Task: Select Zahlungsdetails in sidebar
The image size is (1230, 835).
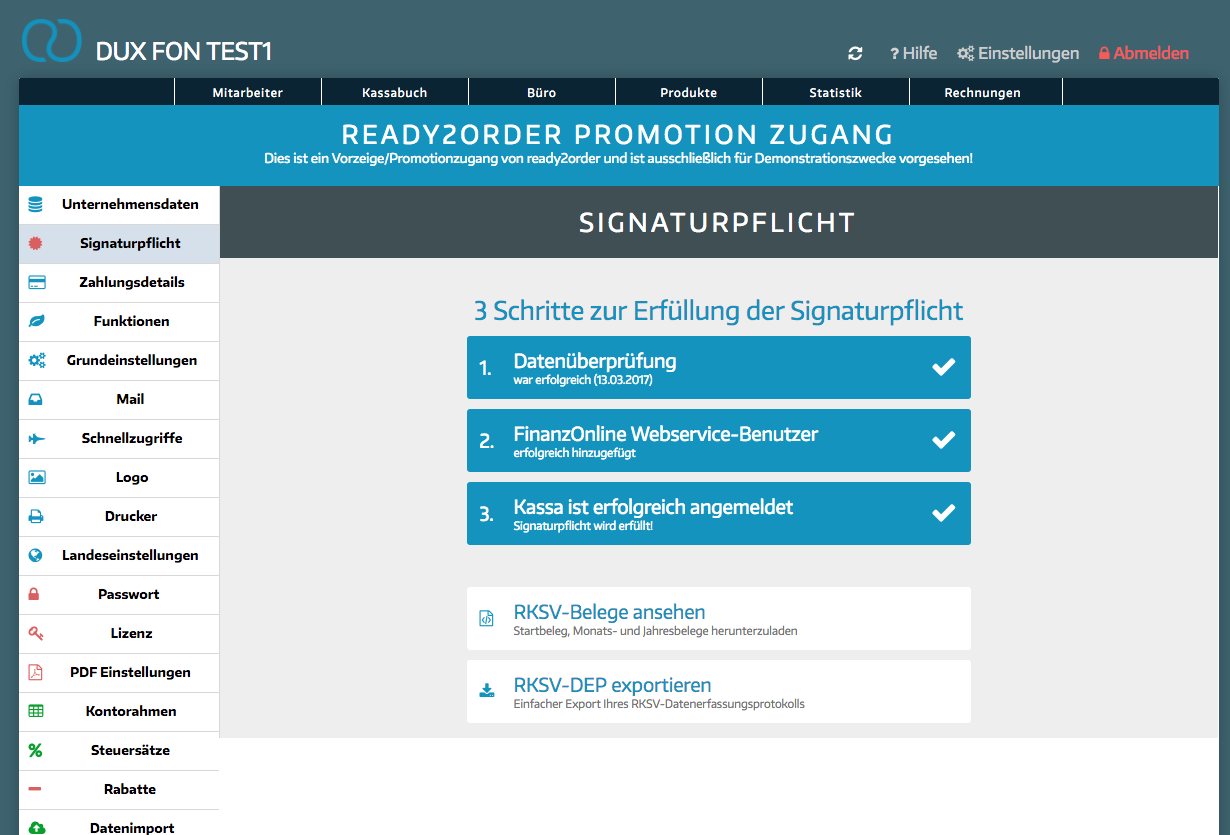Action: click(119, 282)
